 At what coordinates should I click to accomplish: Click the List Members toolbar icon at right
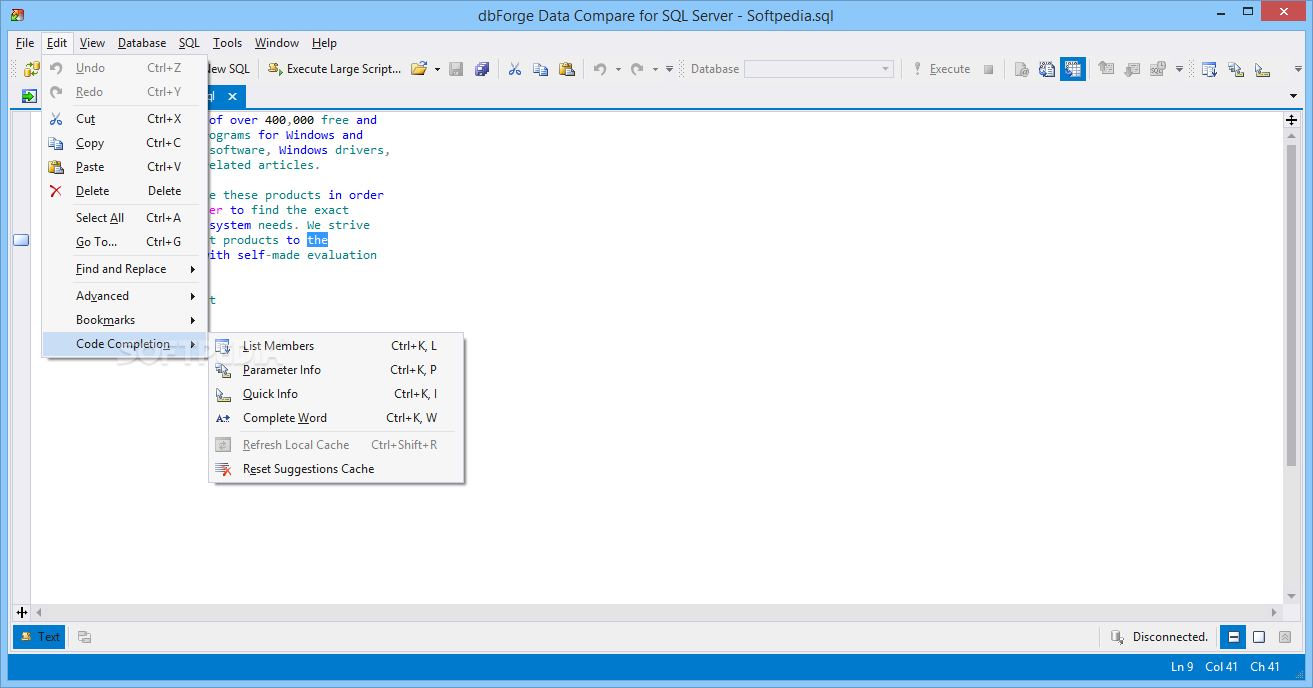point(1210,69)
